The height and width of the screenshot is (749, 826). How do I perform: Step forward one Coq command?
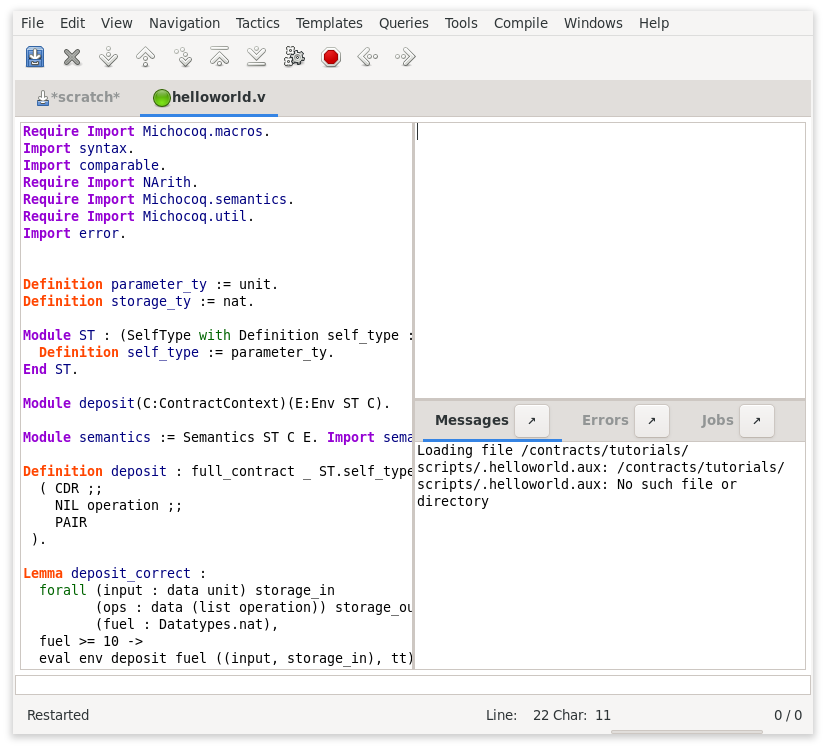tap(108, 57)
